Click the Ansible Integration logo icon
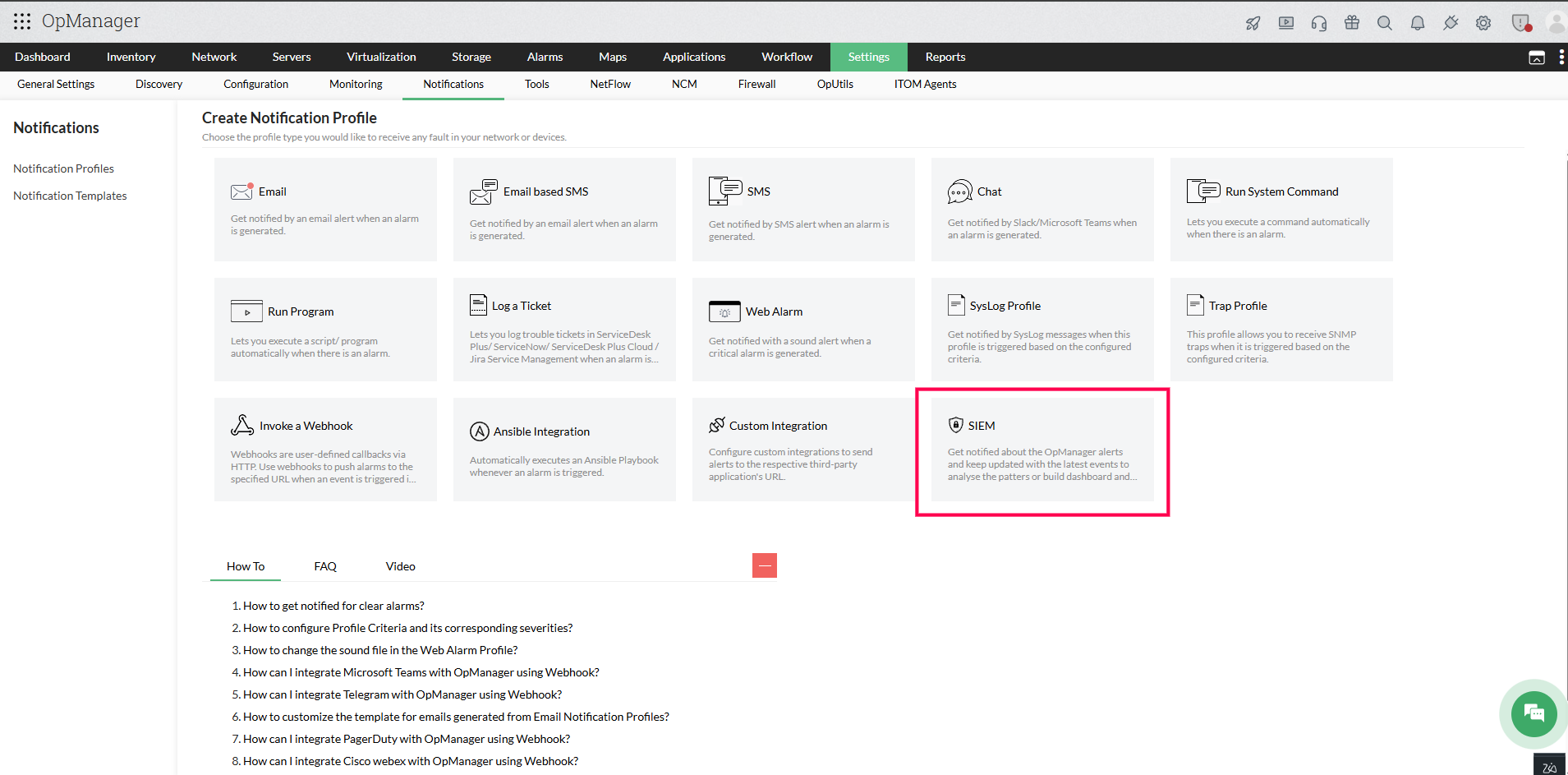1568x775 pixels. coord(480,431)
